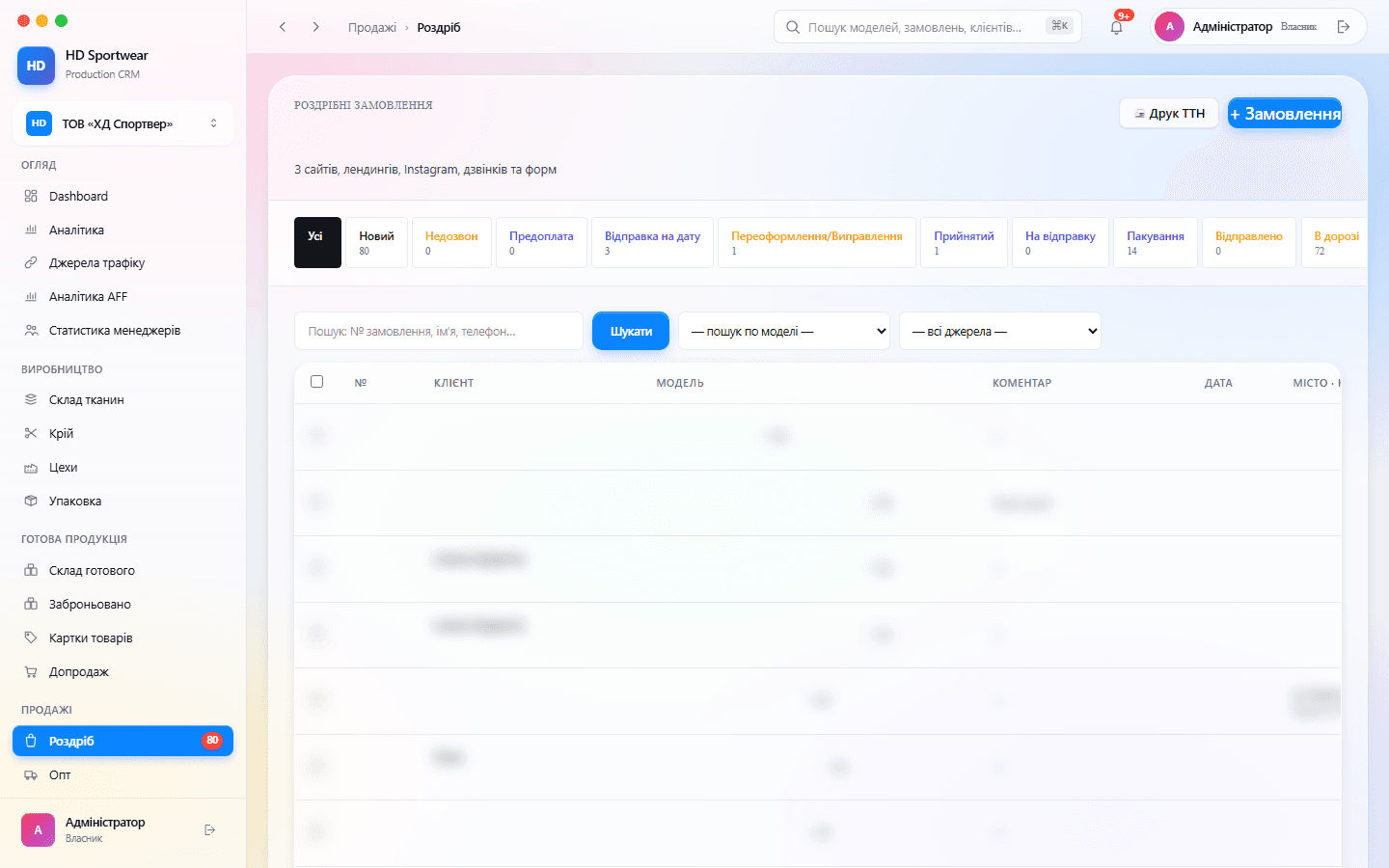Viewport: 1389px width, 868px height.
Task: Open Аналітика AFF section
Action: 123,296
